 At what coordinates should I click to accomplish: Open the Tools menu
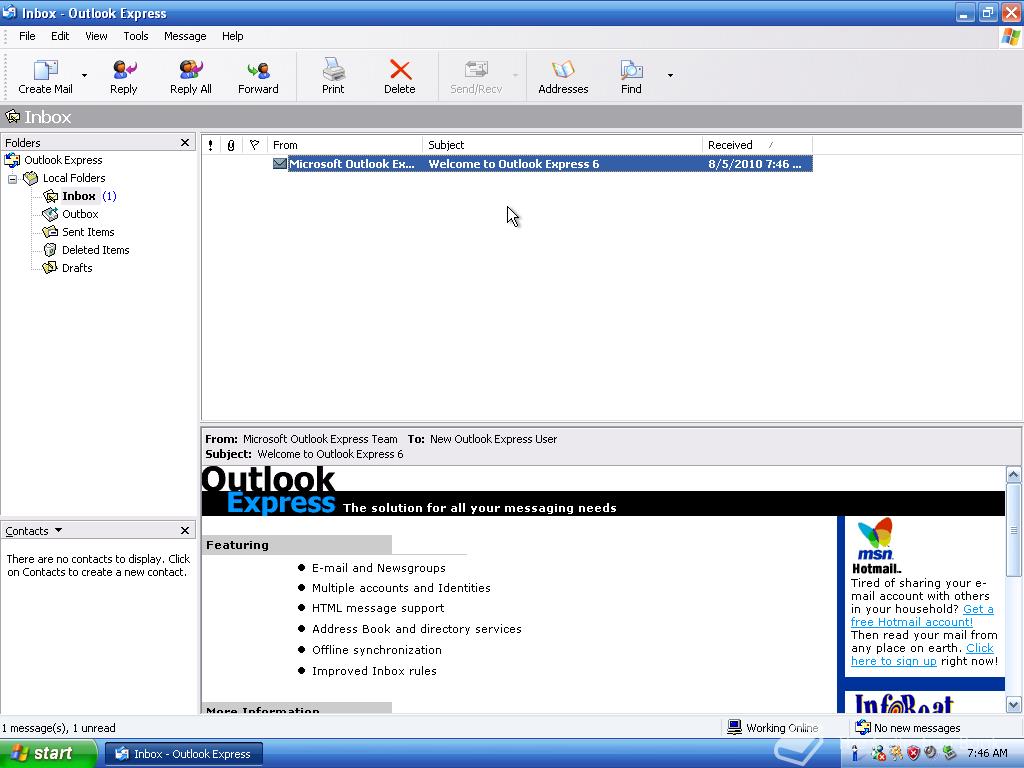[136, 36]
